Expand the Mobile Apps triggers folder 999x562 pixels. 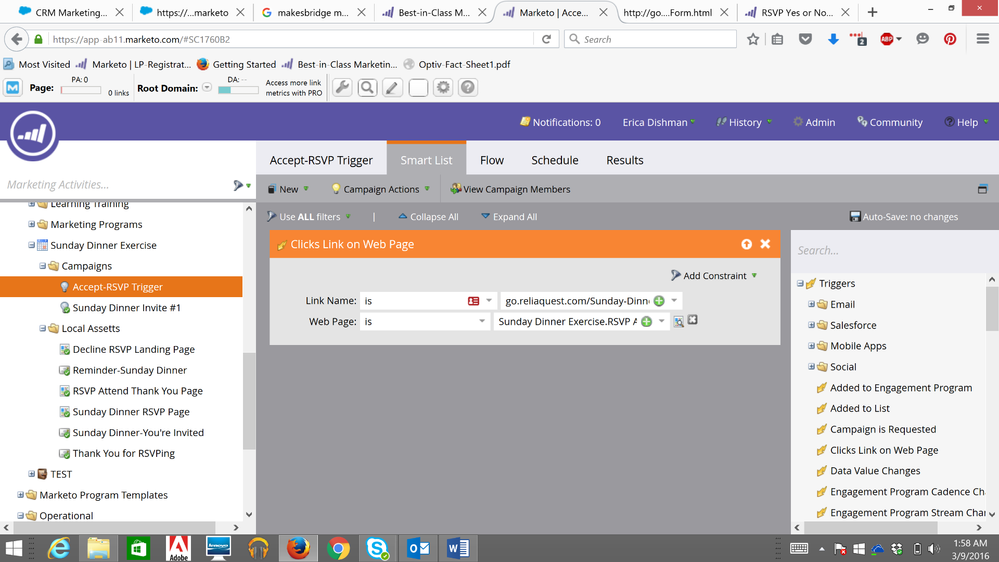[811, 346]
